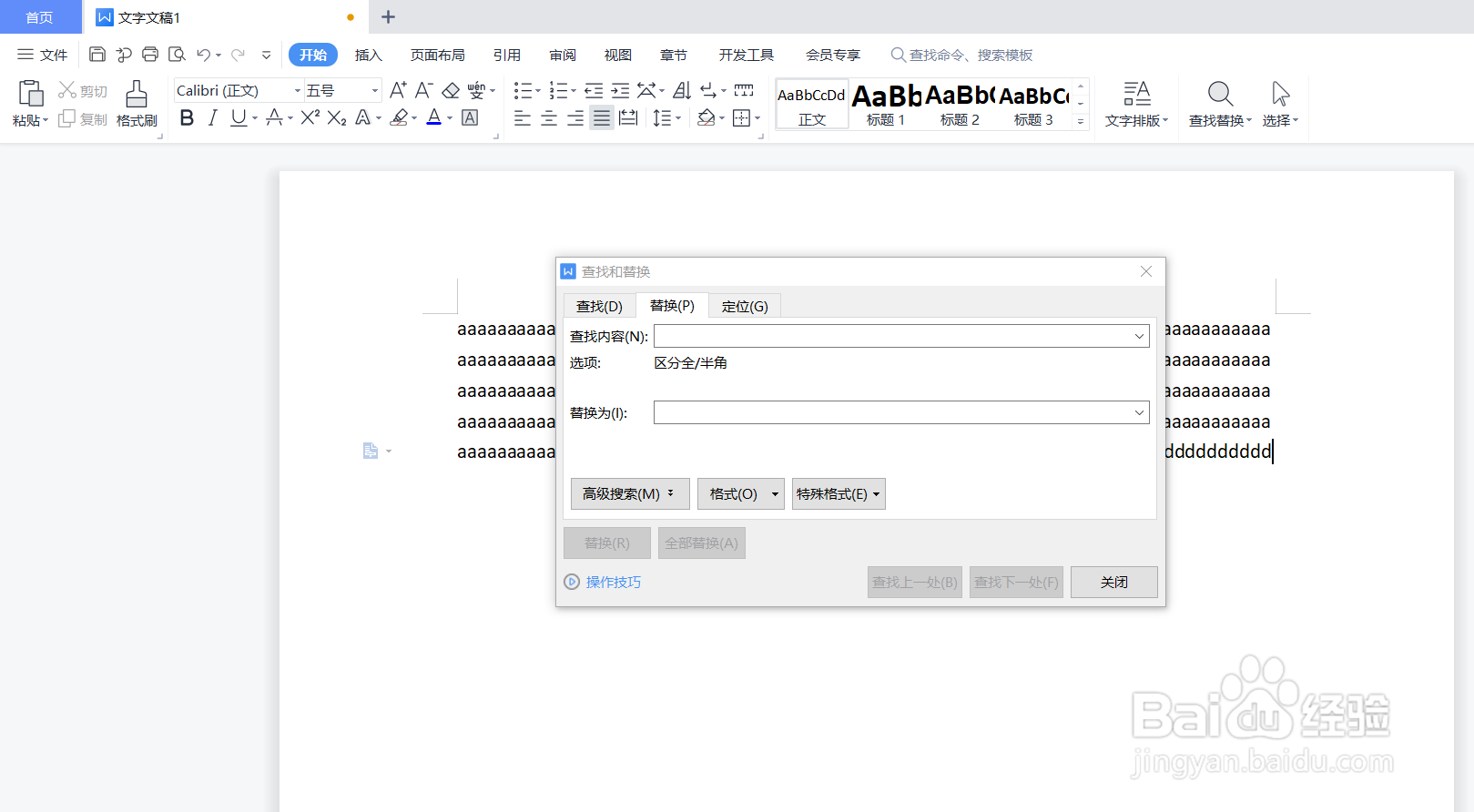Select justify alignment
The height and width of the screenshot is (812, 1474).
coord(602,118)
